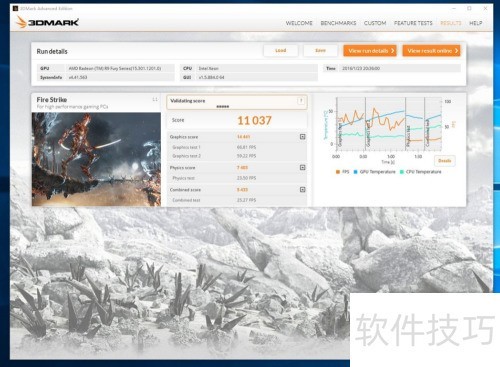Open the CUSTOM tab
This screenshot has width=500, height=367.
(375, 23)
